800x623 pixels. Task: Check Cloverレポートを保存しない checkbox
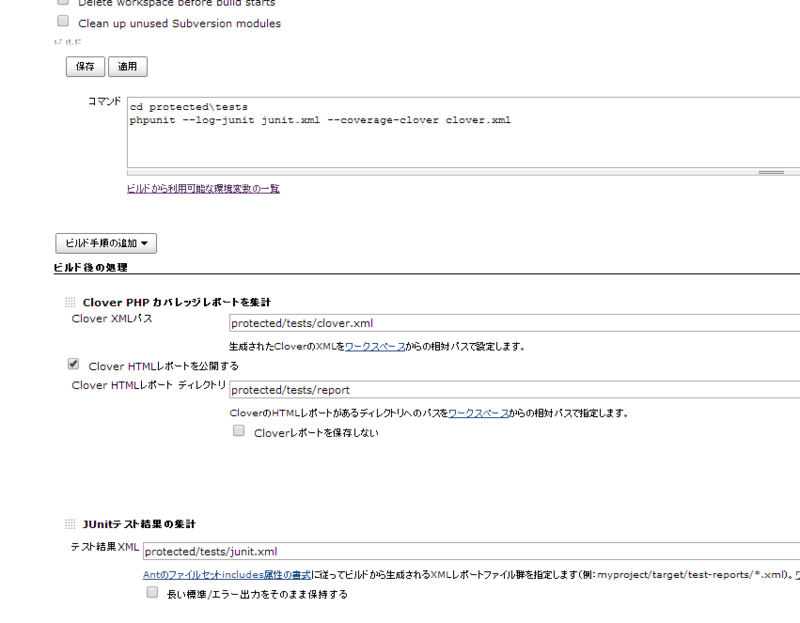pyautogui.click(x=239, y=431)
